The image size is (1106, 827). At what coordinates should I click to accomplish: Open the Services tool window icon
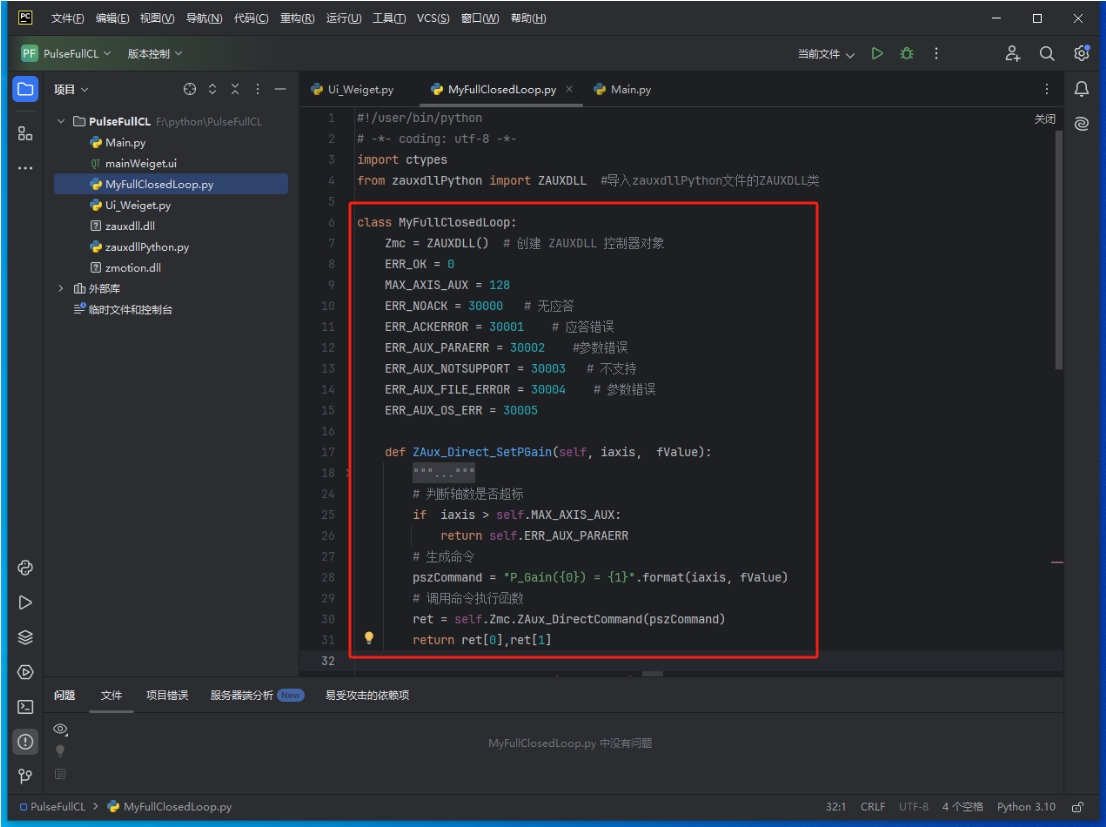tap(25, 672)
